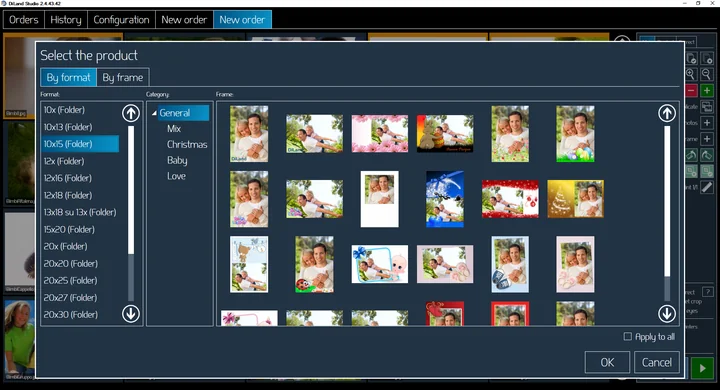
Task: Switch to the By frame tab
Action: (123, 78)
